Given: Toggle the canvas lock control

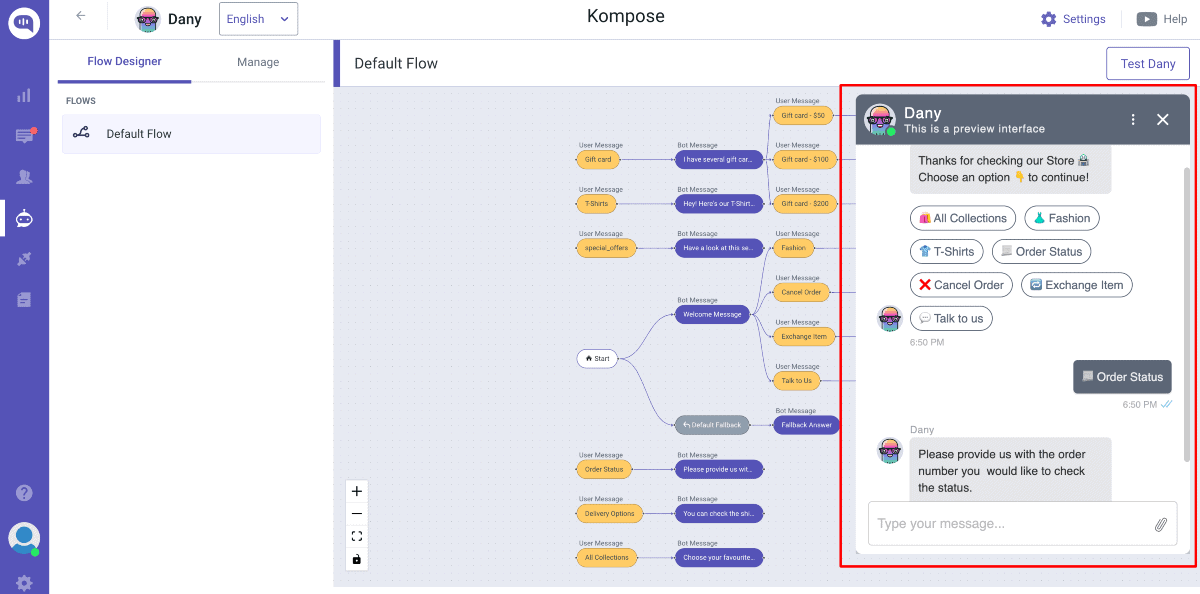Looking at the screenshot, I should coord(357,559).
